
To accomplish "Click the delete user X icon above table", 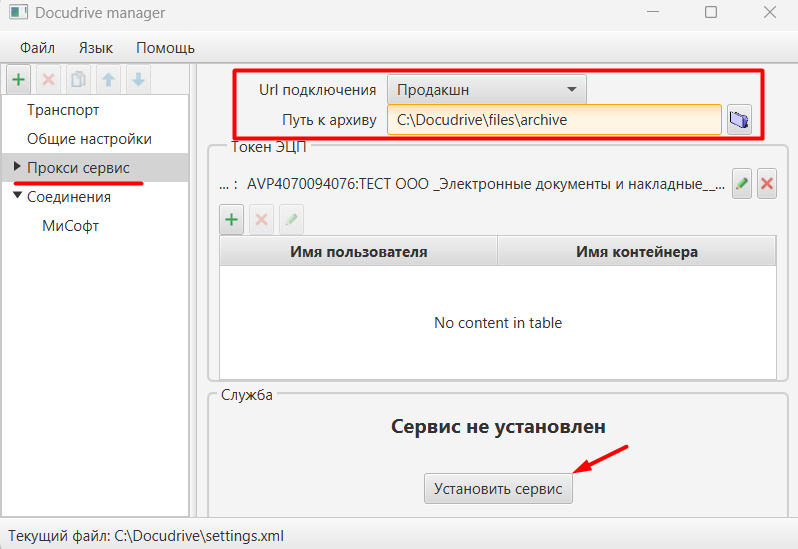I will pos(261,219).
